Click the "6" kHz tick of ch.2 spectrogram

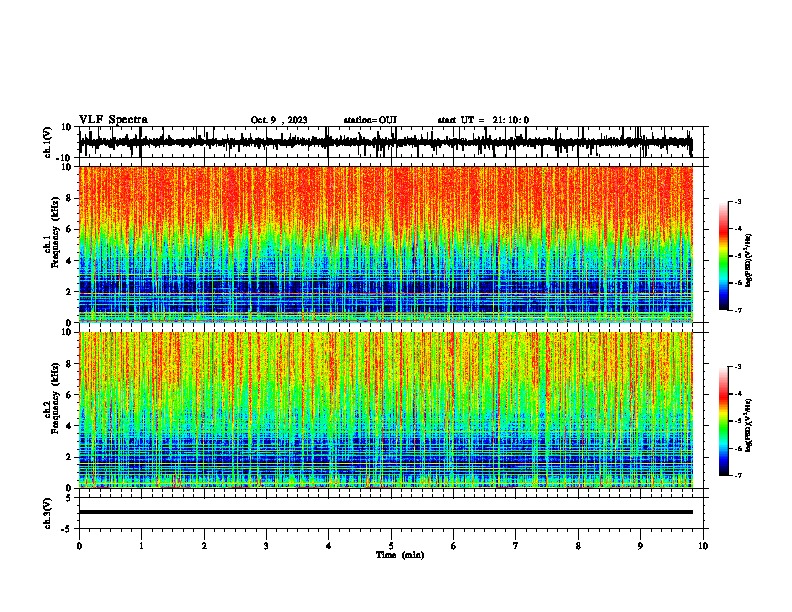click(x=69, y=395)
